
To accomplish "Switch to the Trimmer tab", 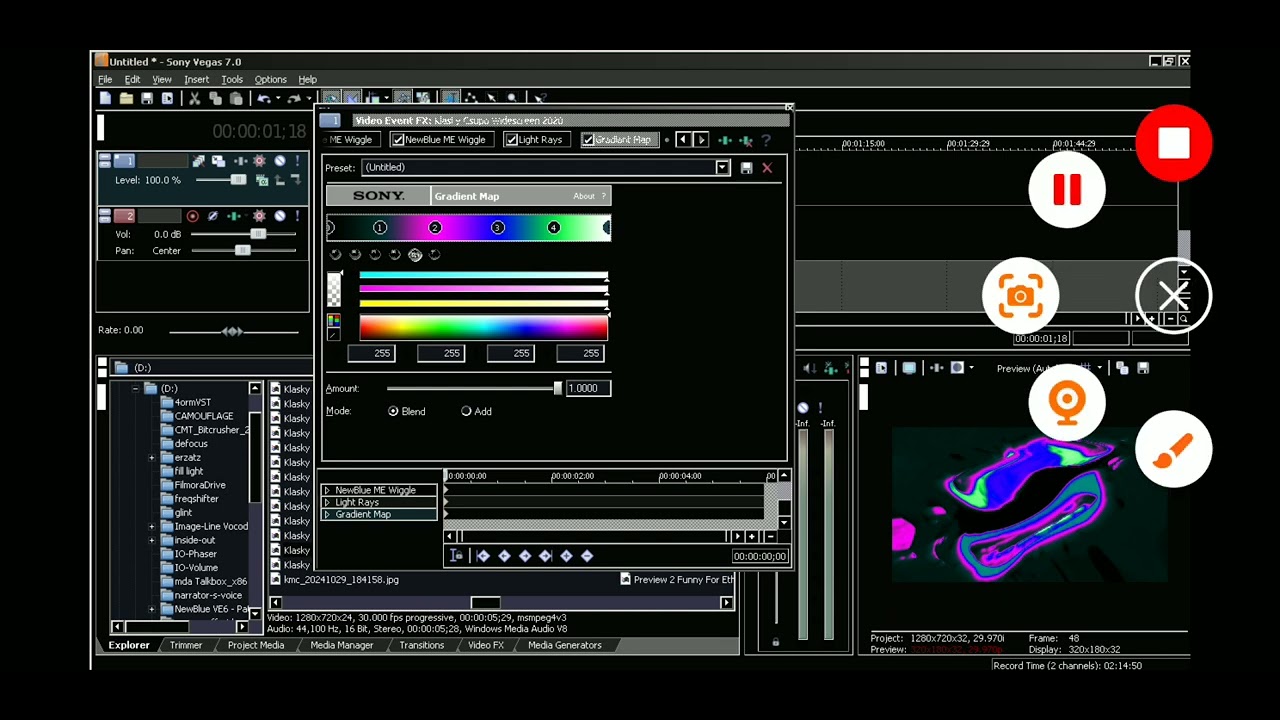I will click(x=185, y=646).
